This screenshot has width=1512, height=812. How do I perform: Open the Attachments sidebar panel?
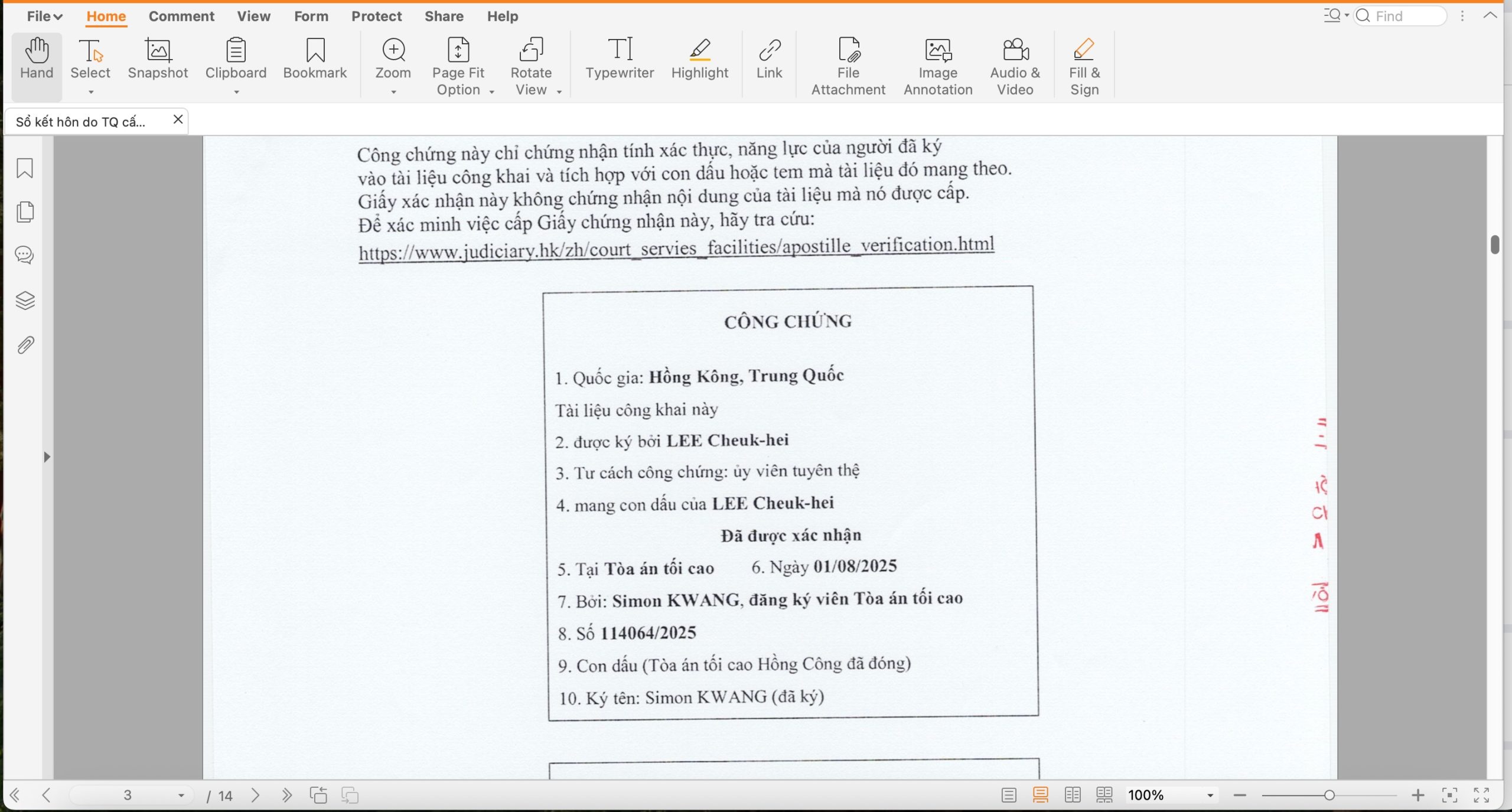25,345
